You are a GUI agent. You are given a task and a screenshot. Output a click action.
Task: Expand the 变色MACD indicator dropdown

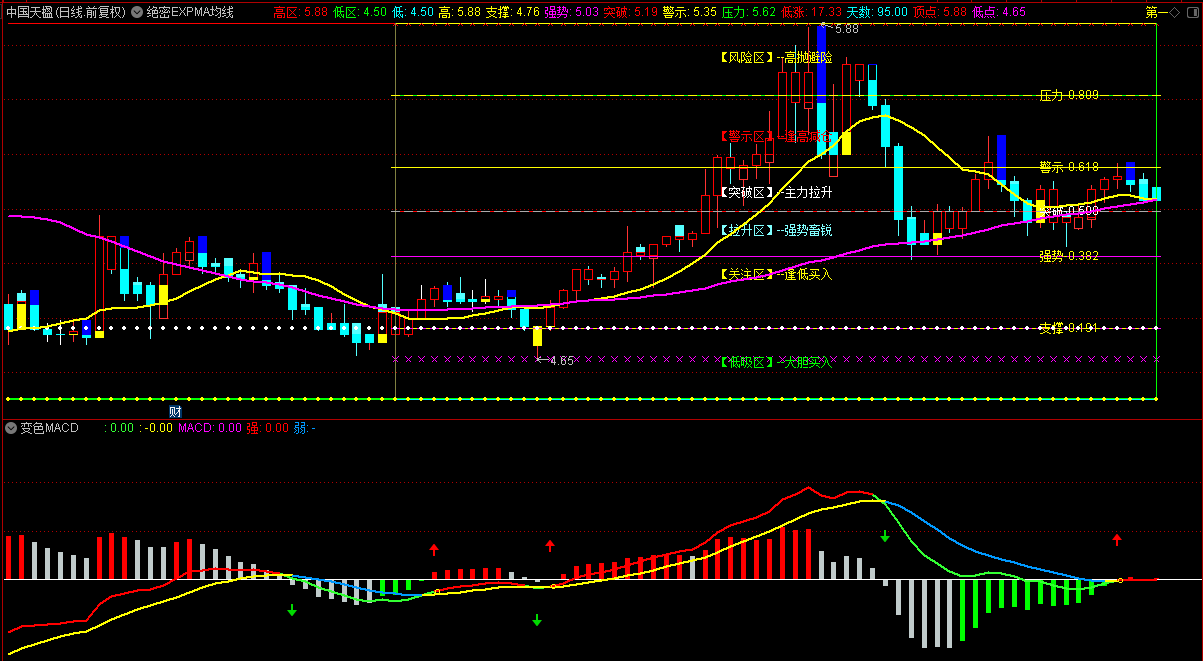[x=11, y=428]
